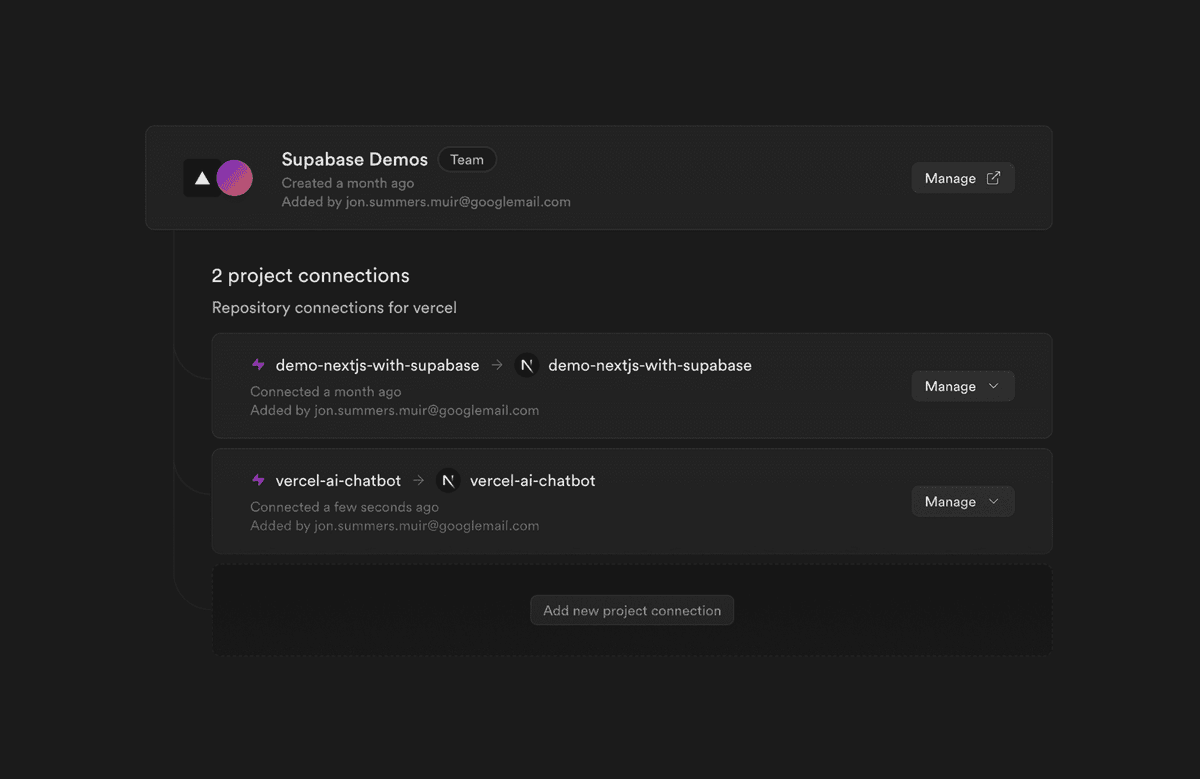This screenshot has width=1200, height=779.
Task: Click the Supabase Demos heading
Action: pos(354,159)
